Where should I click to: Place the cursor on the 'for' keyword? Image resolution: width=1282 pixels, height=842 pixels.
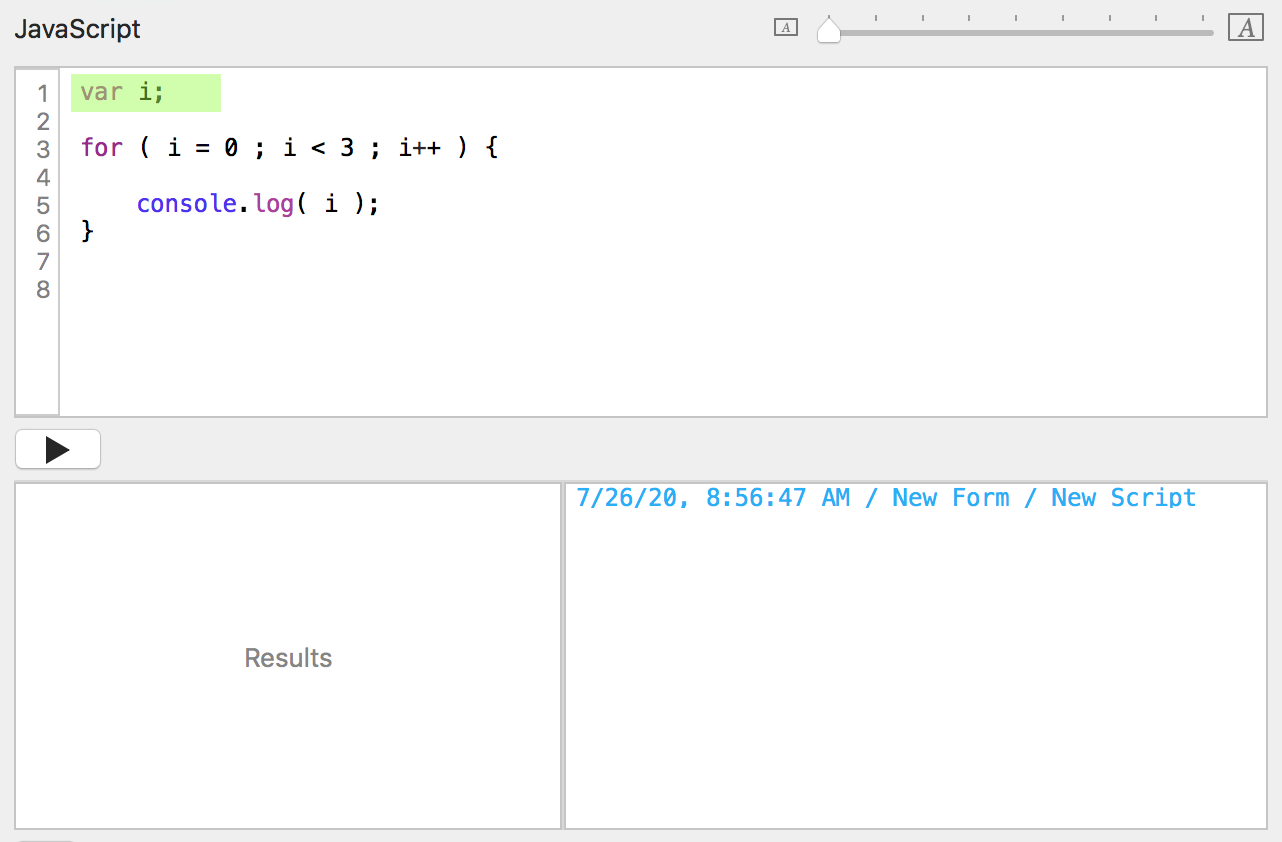click(x=101, y=148)
